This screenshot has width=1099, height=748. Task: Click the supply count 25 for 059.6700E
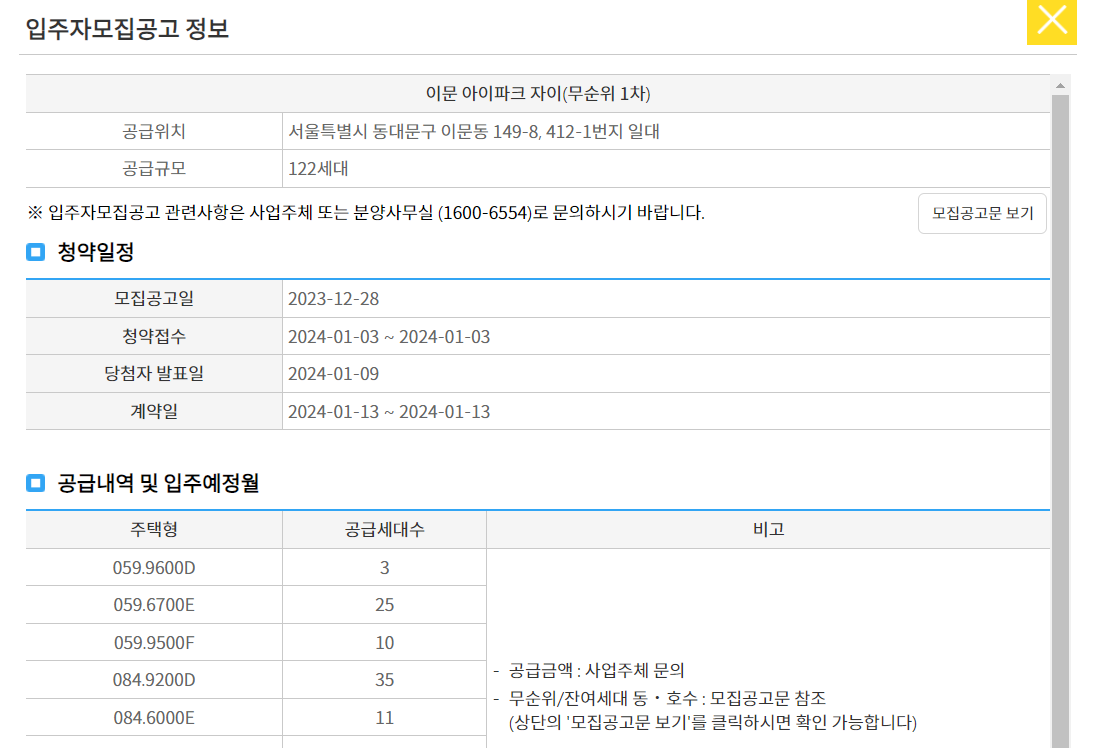pos(384,605)
